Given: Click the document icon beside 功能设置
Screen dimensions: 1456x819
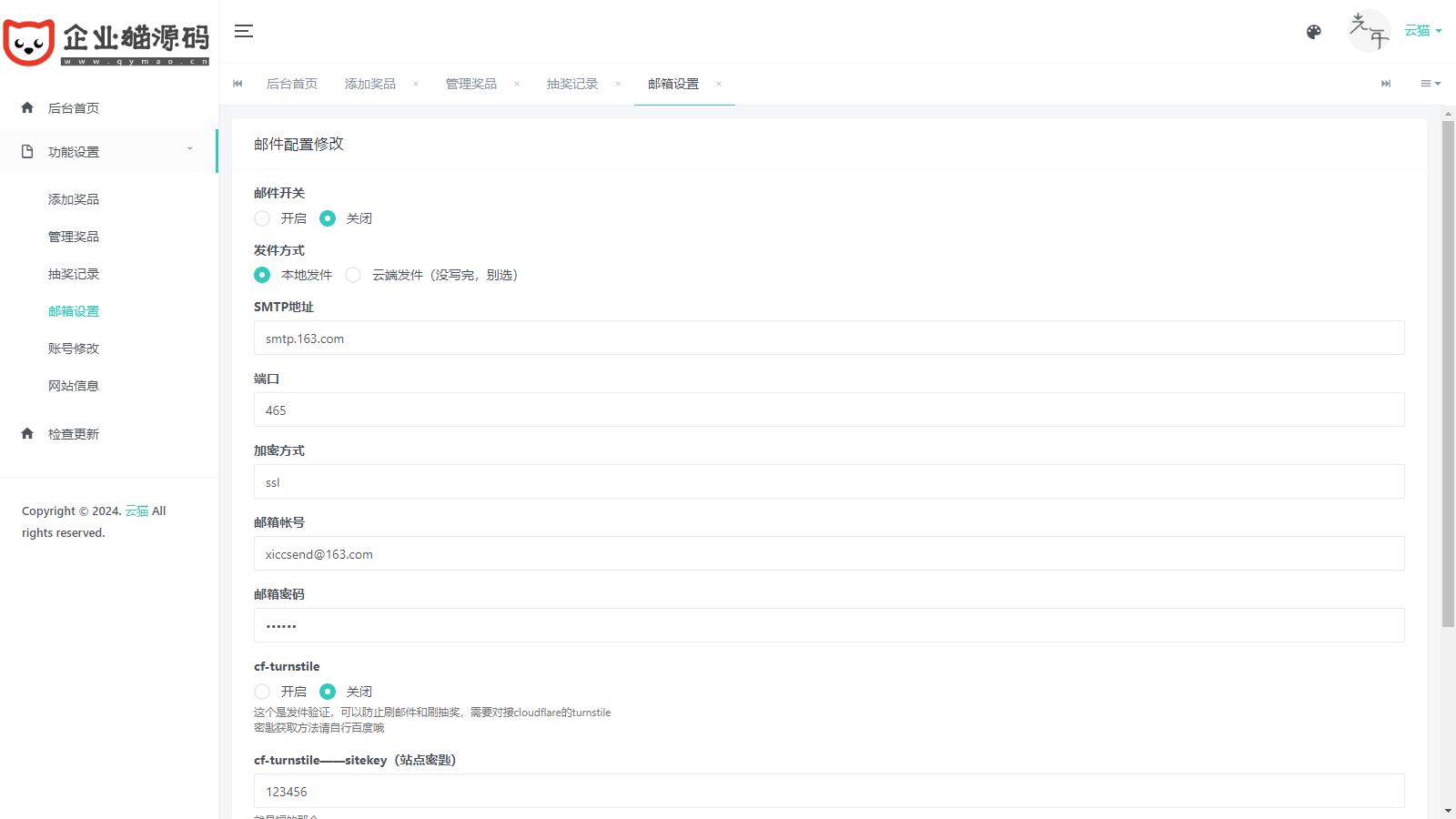Looking at the screenshot, I should coord(27,151).
